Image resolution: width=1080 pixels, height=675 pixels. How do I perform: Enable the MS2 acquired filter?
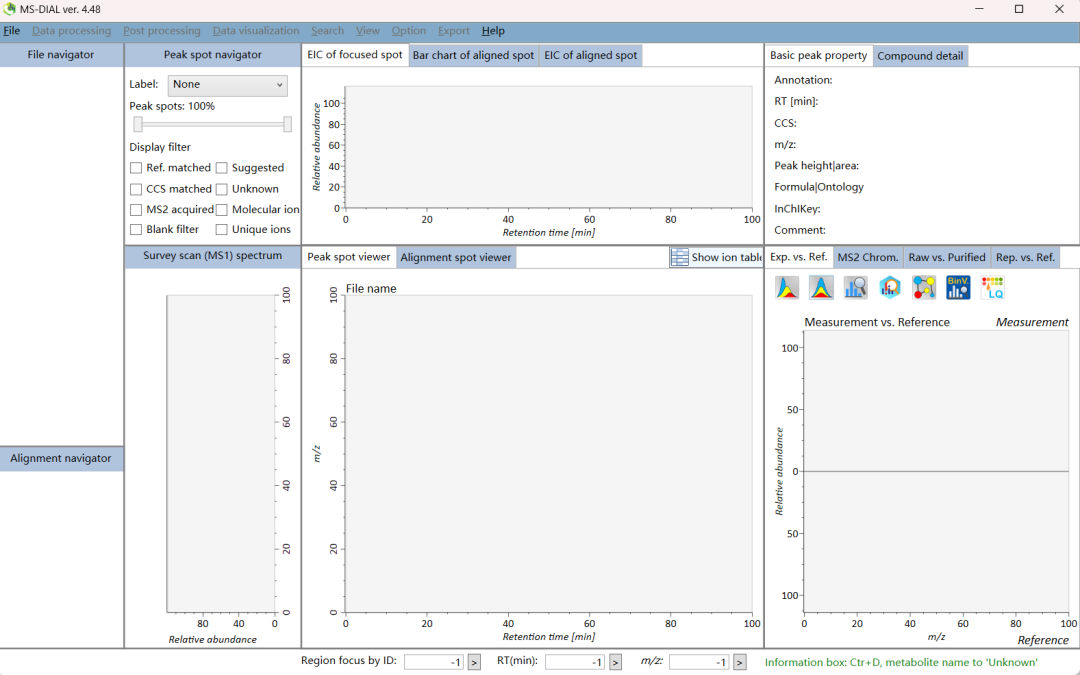coord(136,209)
